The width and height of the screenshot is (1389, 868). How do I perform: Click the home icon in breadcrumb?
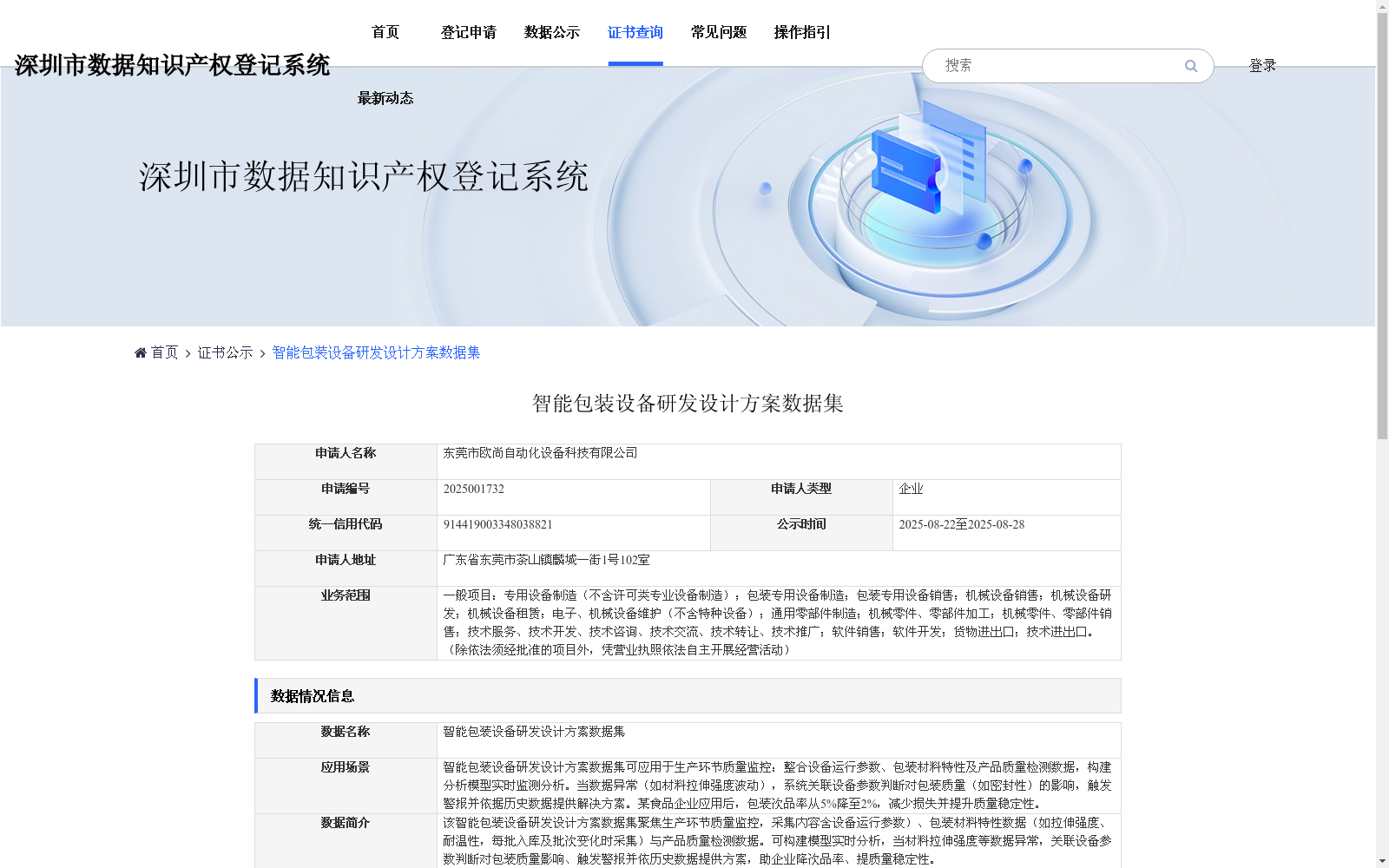click(141, 352)
